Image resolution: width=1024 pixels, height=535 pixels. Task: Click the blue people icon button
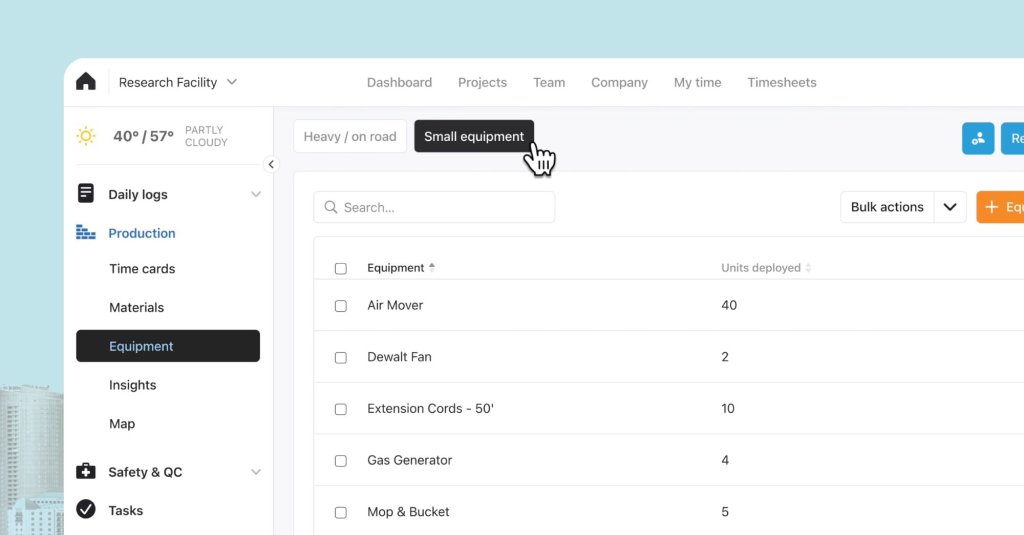(978, 138)
